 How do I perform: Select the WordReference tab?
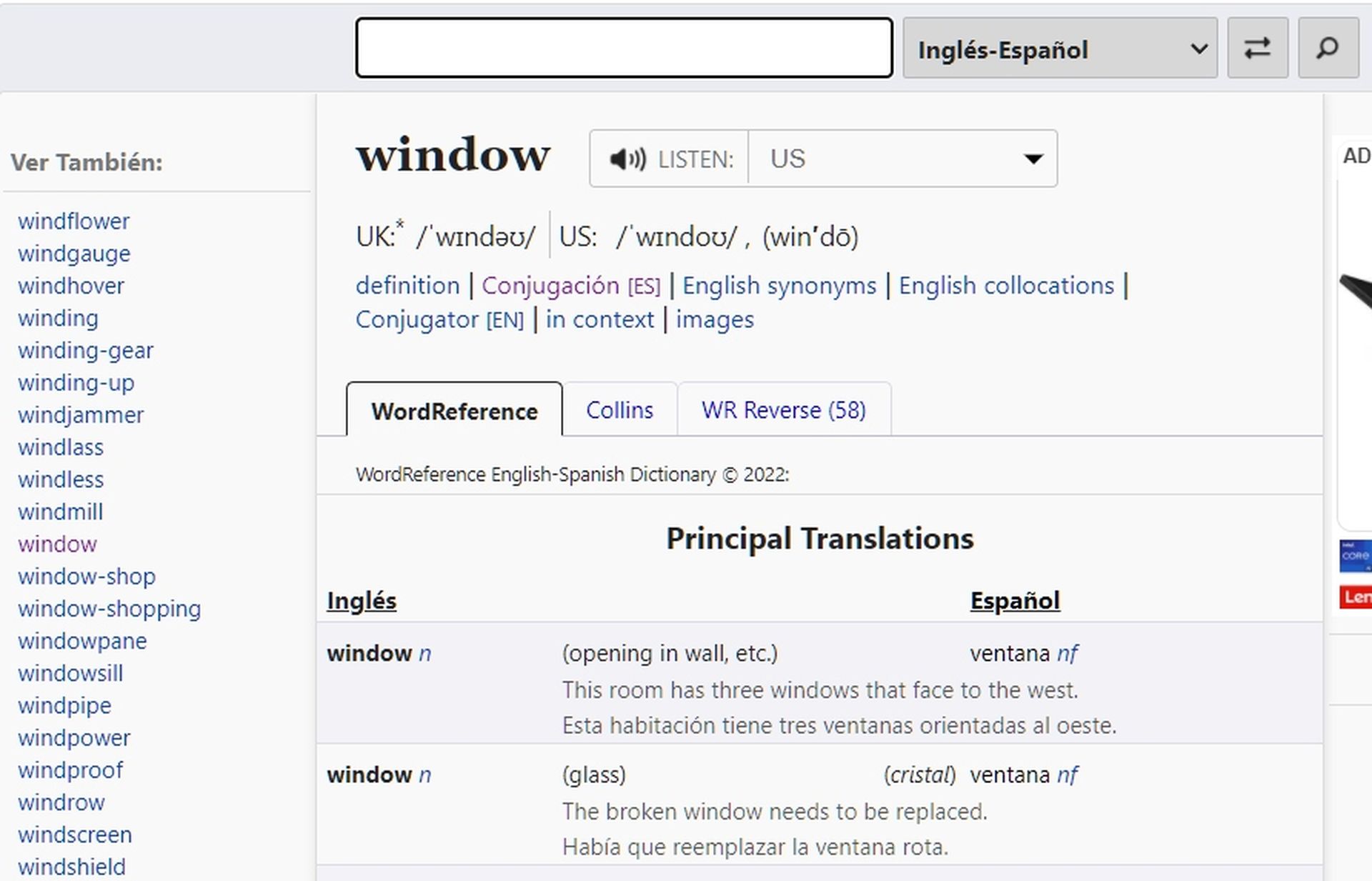(454, 411)
